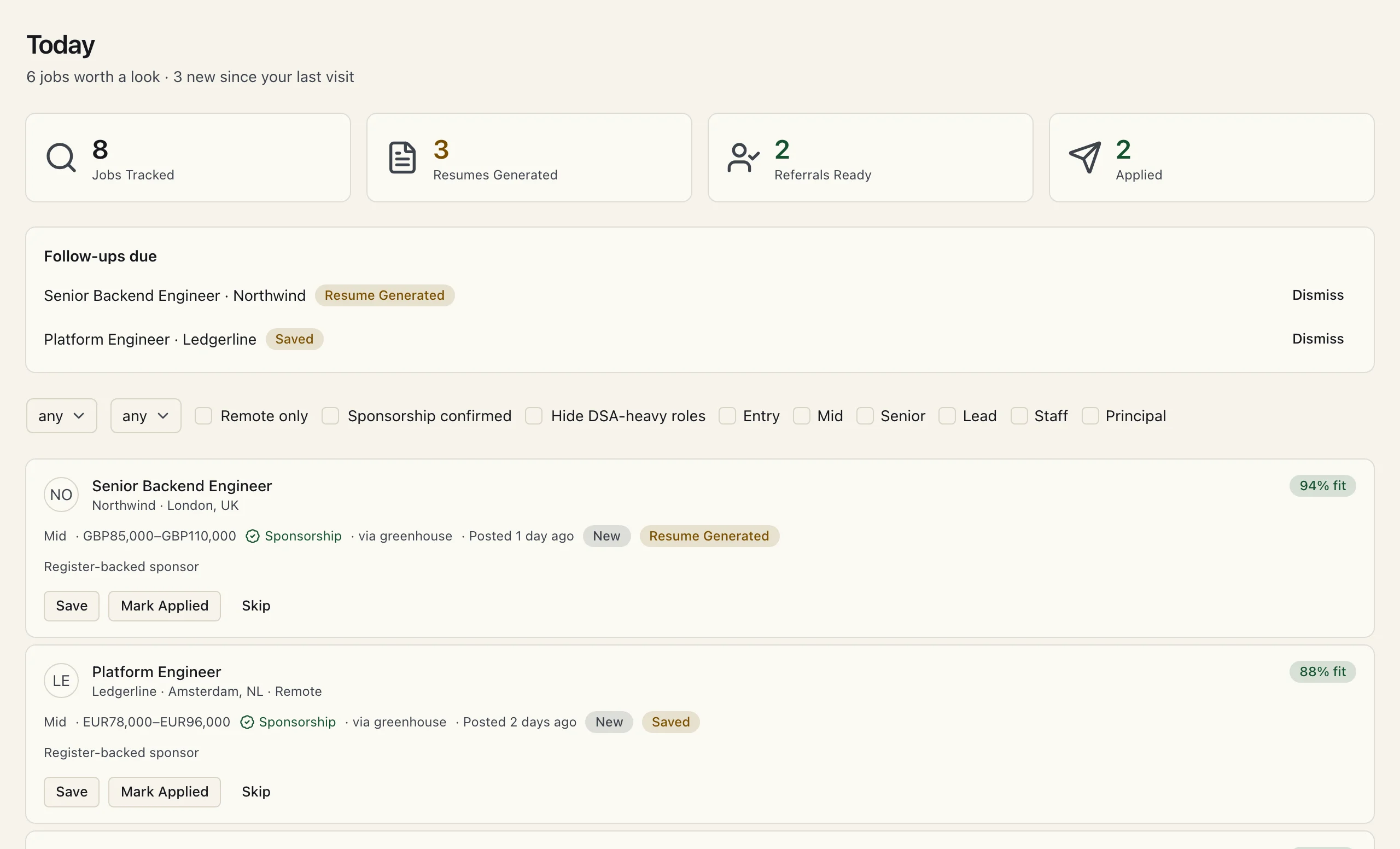Enable the Remote only checkbox
This screenshot has width=1400, height=849.
[x=203, y=416]
